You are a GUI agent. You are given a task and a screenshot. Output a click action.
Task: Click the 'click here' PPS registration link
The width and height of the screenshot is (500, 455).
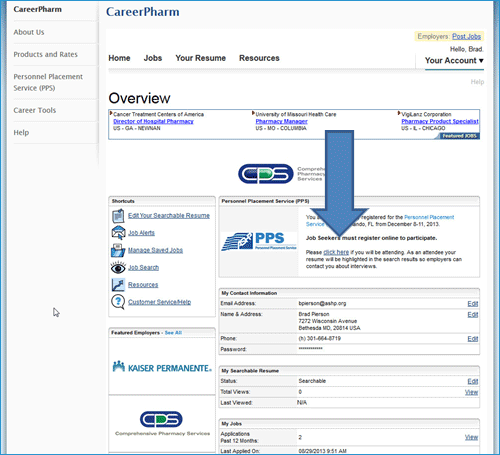[336, 252]
